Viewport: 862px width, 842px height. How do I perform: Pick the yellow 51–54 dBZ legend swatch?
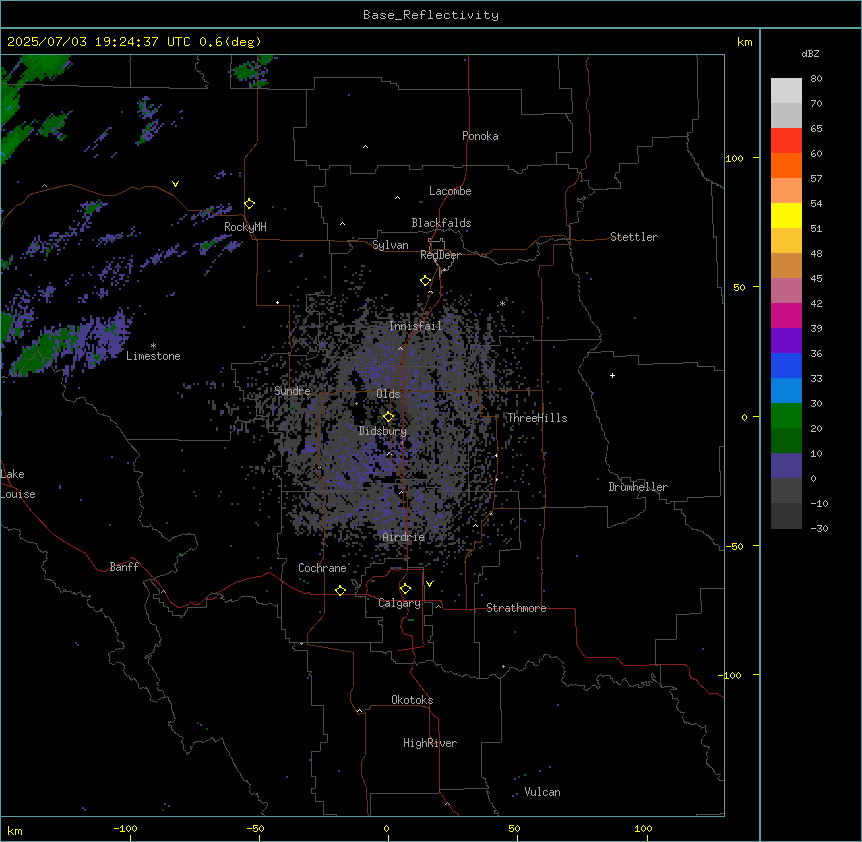(786, 215)
